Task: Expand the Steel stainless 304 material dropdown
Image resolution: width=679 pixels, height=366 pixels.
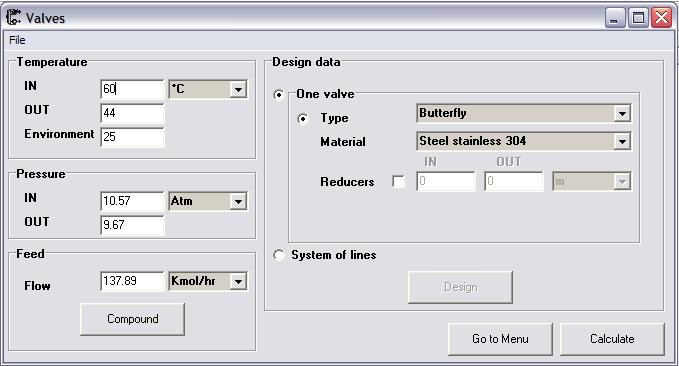Action: tap(622, 141)
